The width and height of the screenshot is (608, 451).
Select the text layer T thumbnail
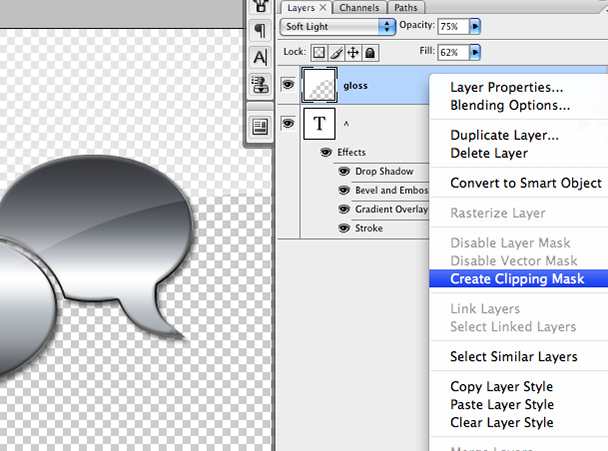click(x=319, y=124)
